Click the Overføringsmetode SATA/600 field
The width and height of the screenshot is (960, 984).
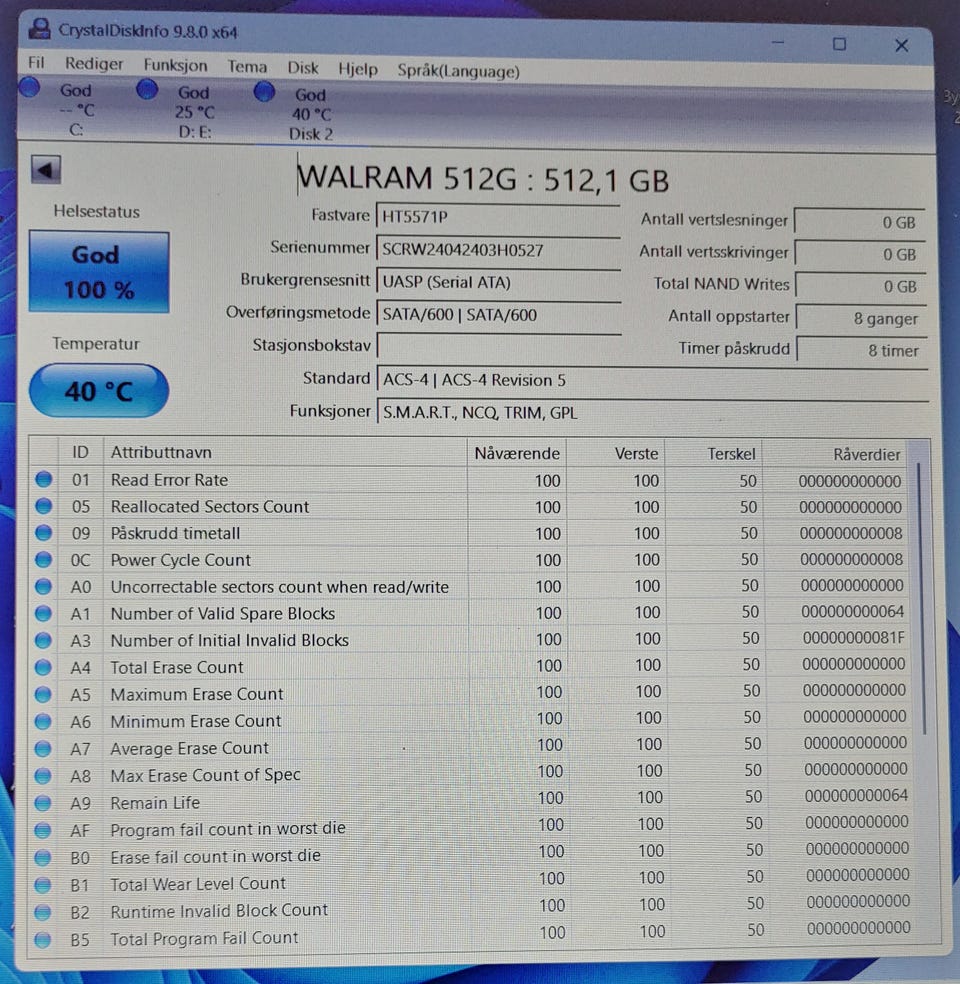pos(499,314)
